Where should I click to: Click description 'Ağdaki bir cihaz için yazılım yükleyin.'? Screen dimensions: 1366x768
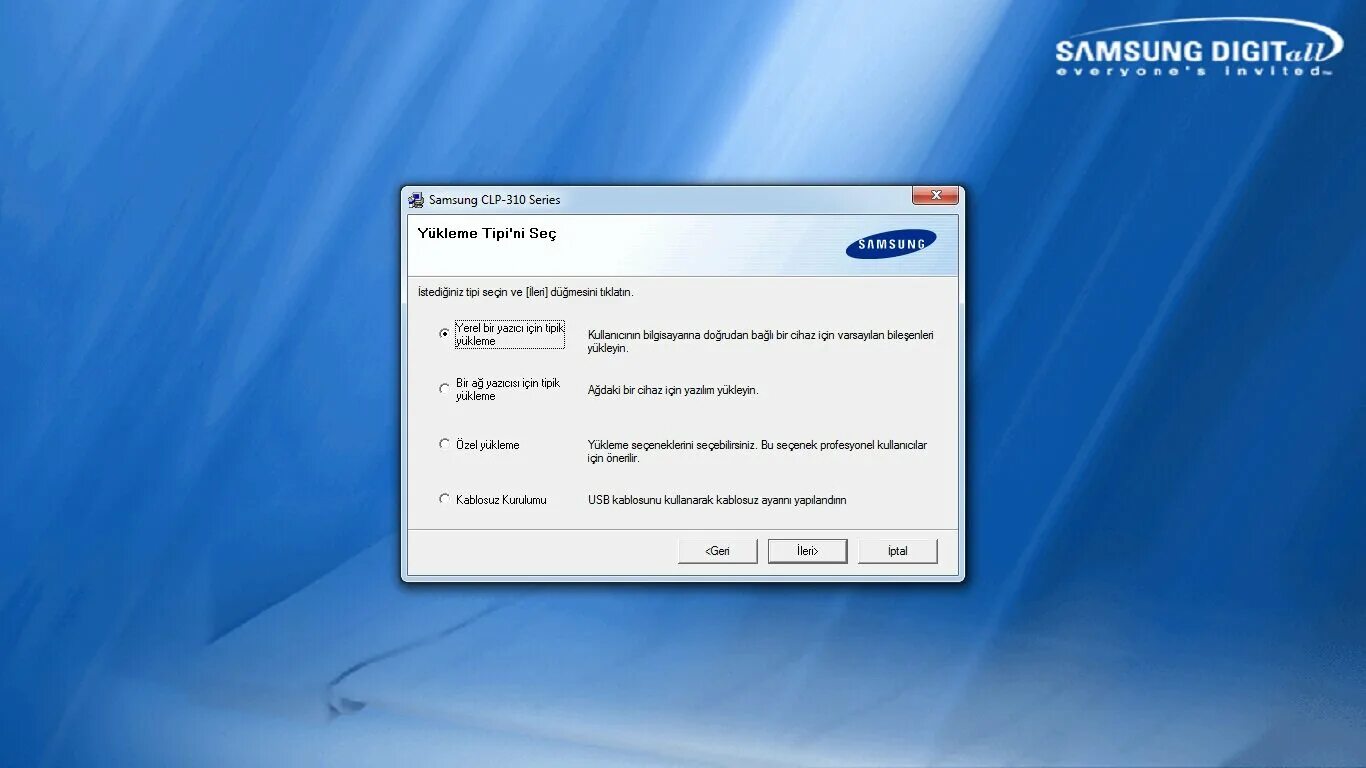coord(673,390)
